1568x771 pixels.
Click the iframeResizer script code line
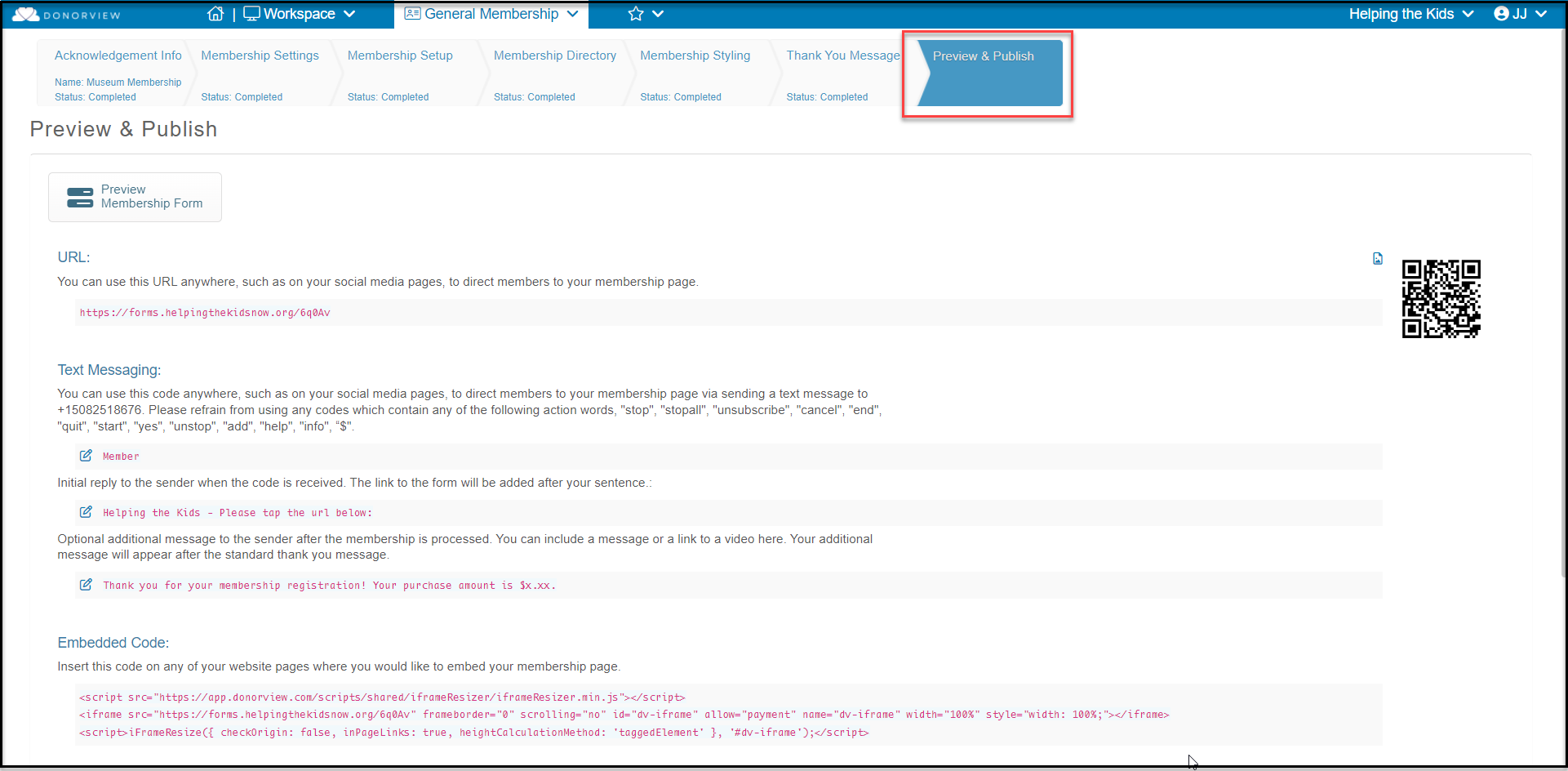[x=382, y=697]
